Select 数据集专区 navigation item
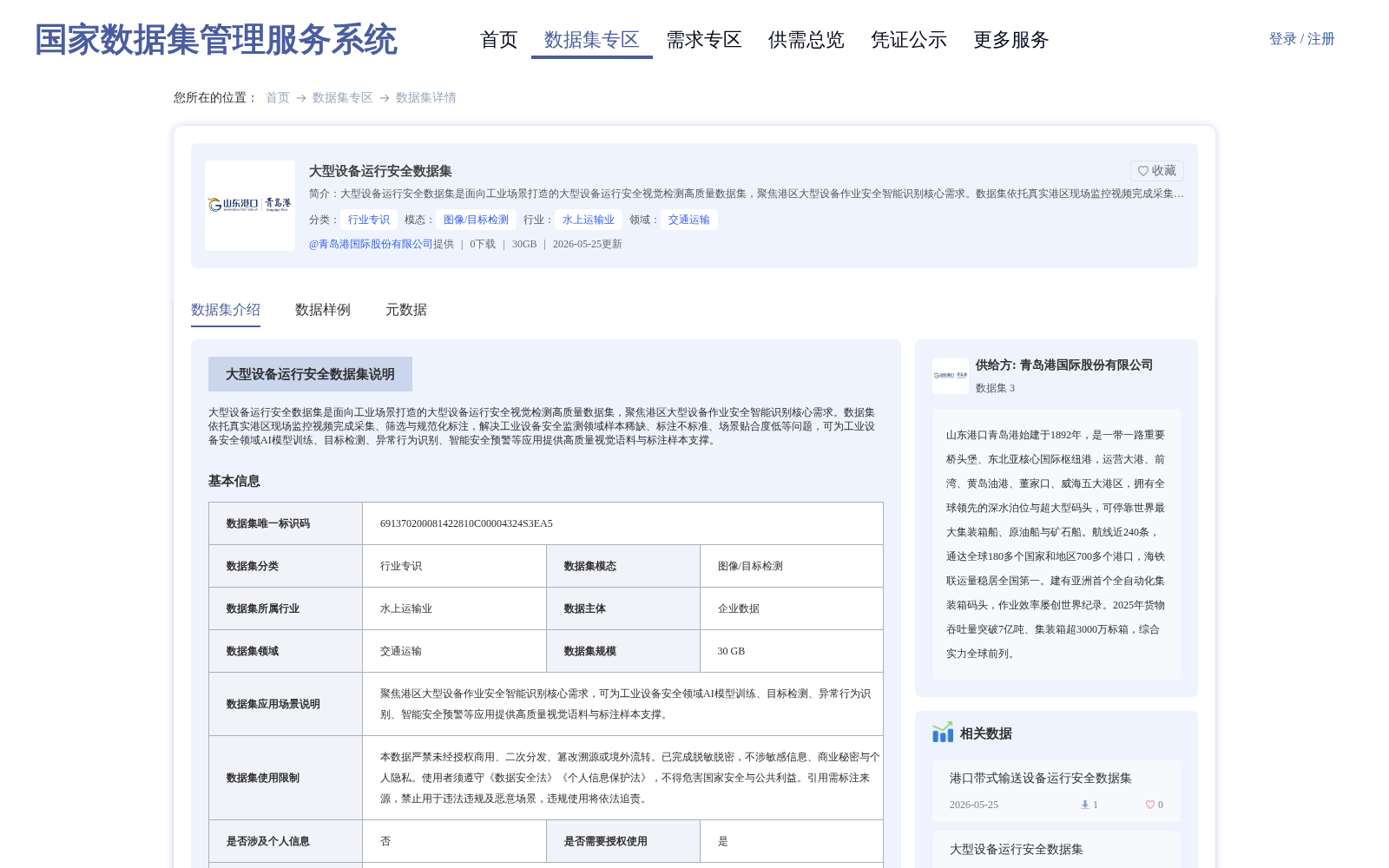Screen dimensions: 1389x868 click(592, 40)
